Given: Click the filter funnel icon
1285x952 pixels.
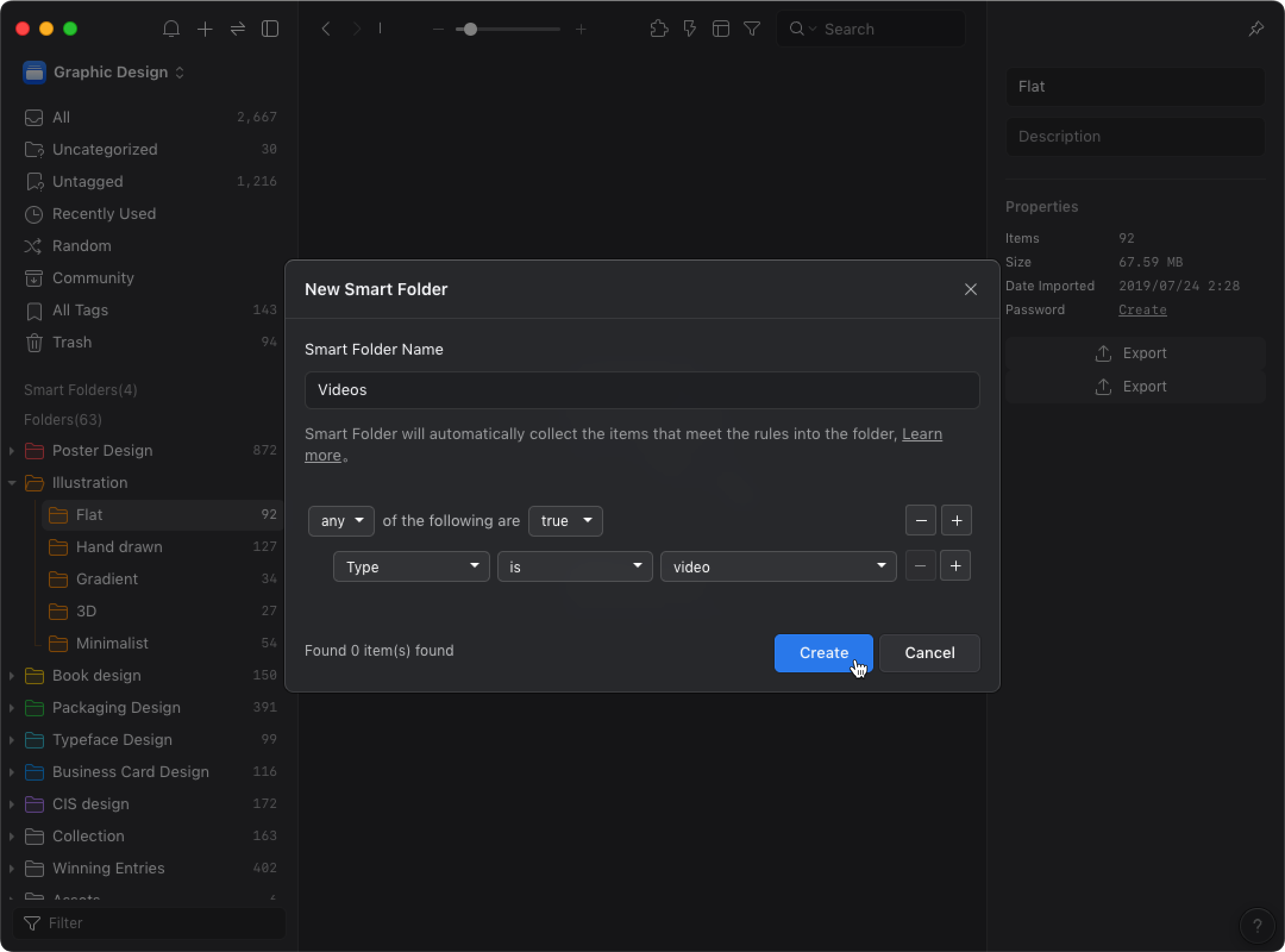Looking at the screenshot, I should (x=752, y=29).
